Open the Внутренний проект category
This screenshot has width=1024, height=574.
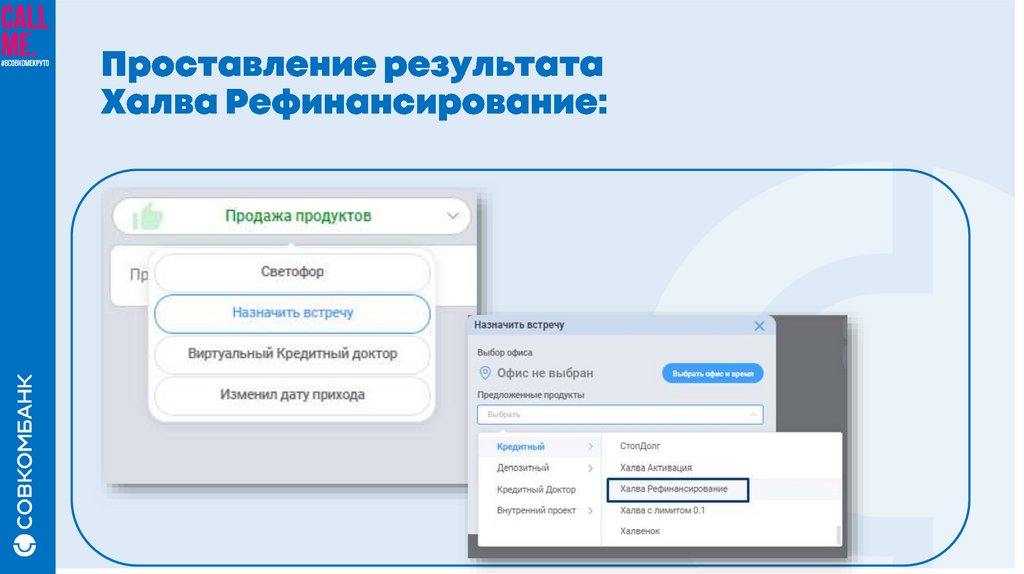pos(539,511)
